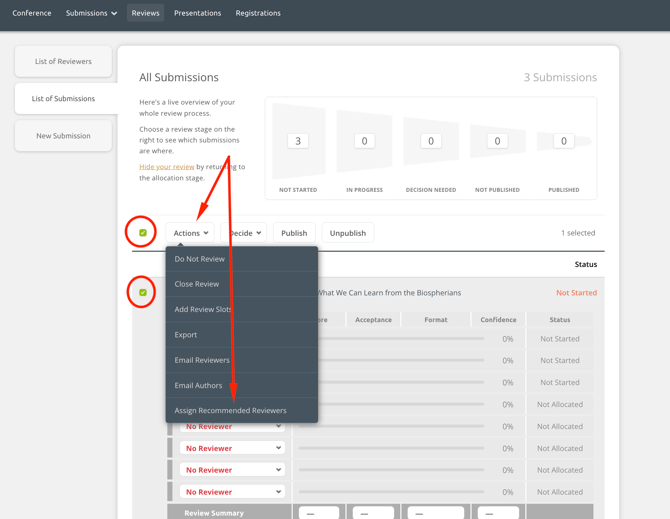
Task: Open the Actions dropdown
Action: click(x=191, y=233)
